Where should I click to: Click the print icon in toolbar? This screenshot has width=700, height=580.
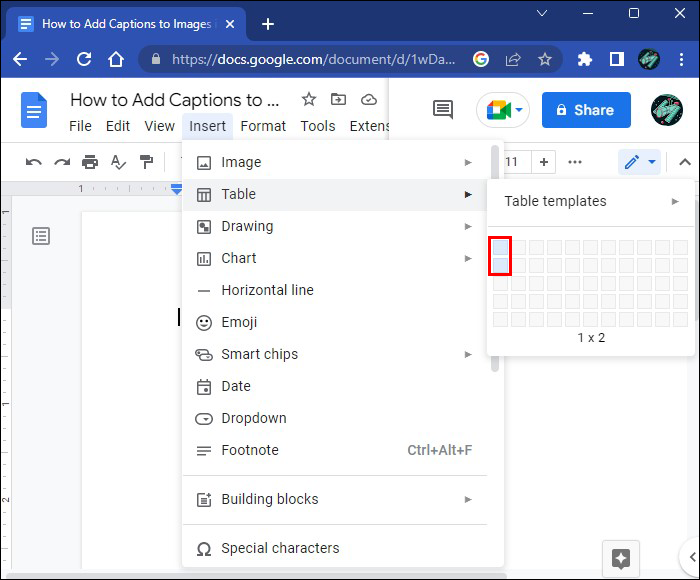pos(90,162)
